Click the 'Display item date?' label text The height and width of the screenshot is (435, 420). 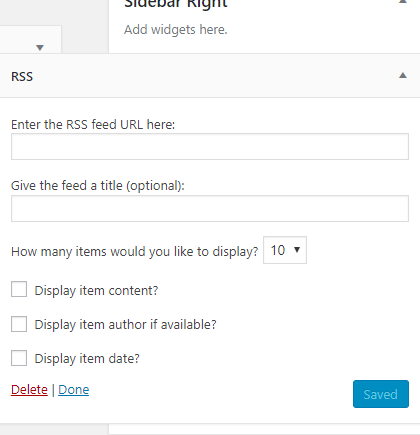87,359
